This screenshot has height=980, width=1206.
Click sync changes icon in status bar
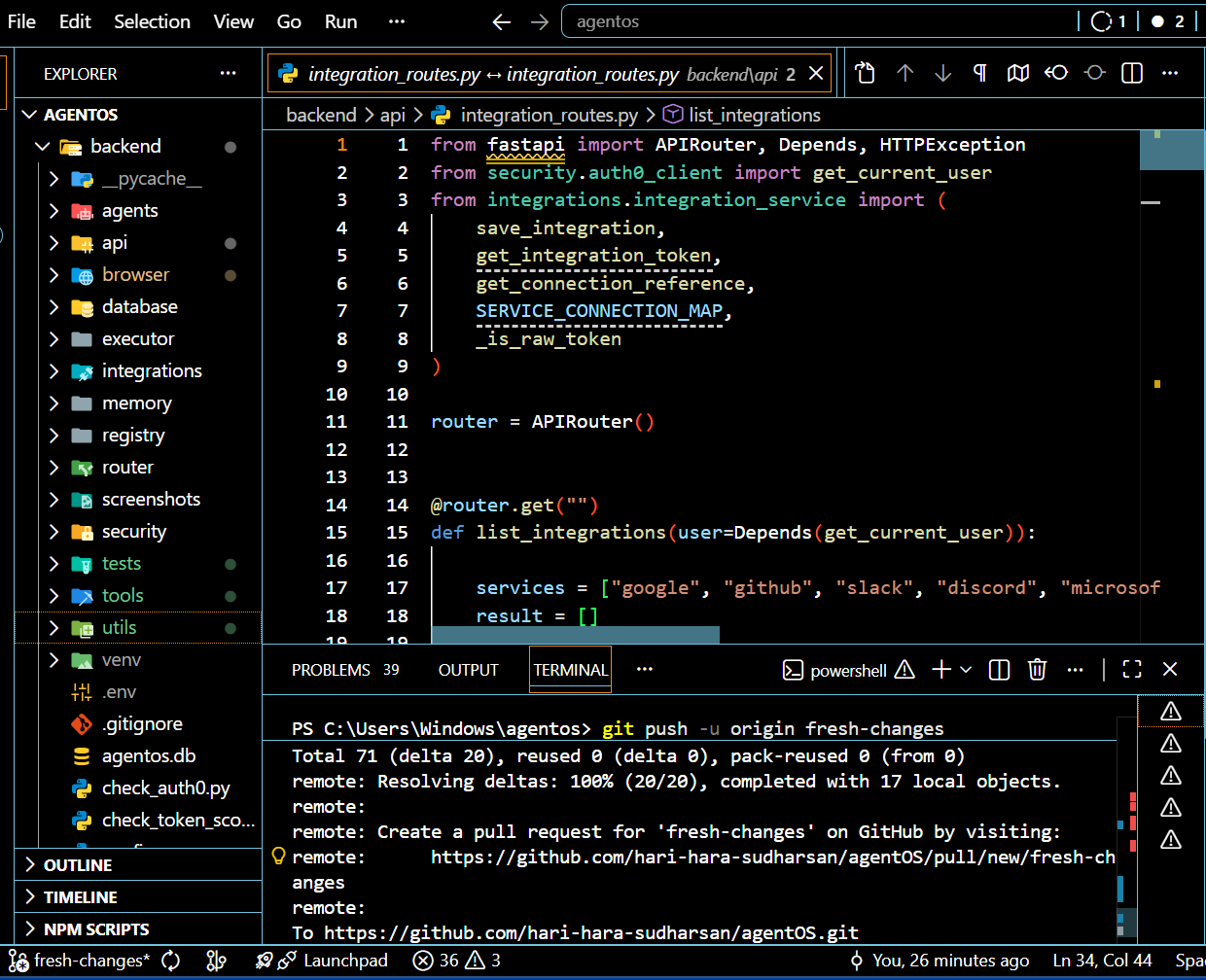[x=171, y=961]
